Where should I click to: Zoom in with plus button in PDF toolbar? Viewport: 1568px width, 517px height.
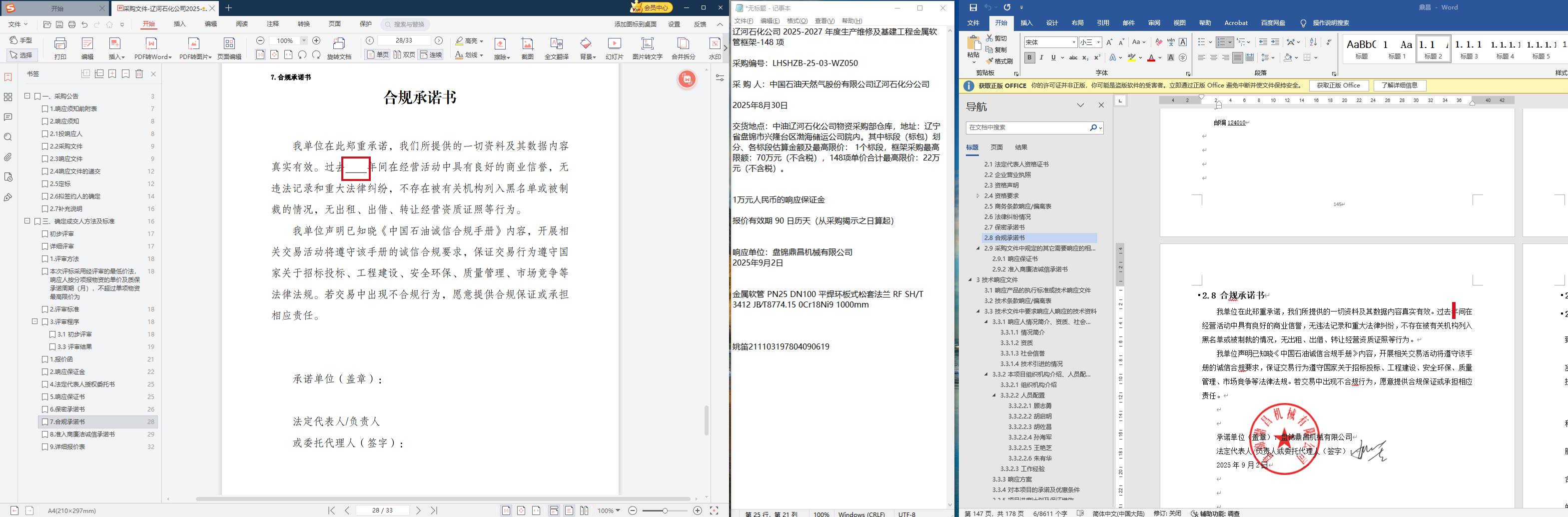click(x=316, y=41)
